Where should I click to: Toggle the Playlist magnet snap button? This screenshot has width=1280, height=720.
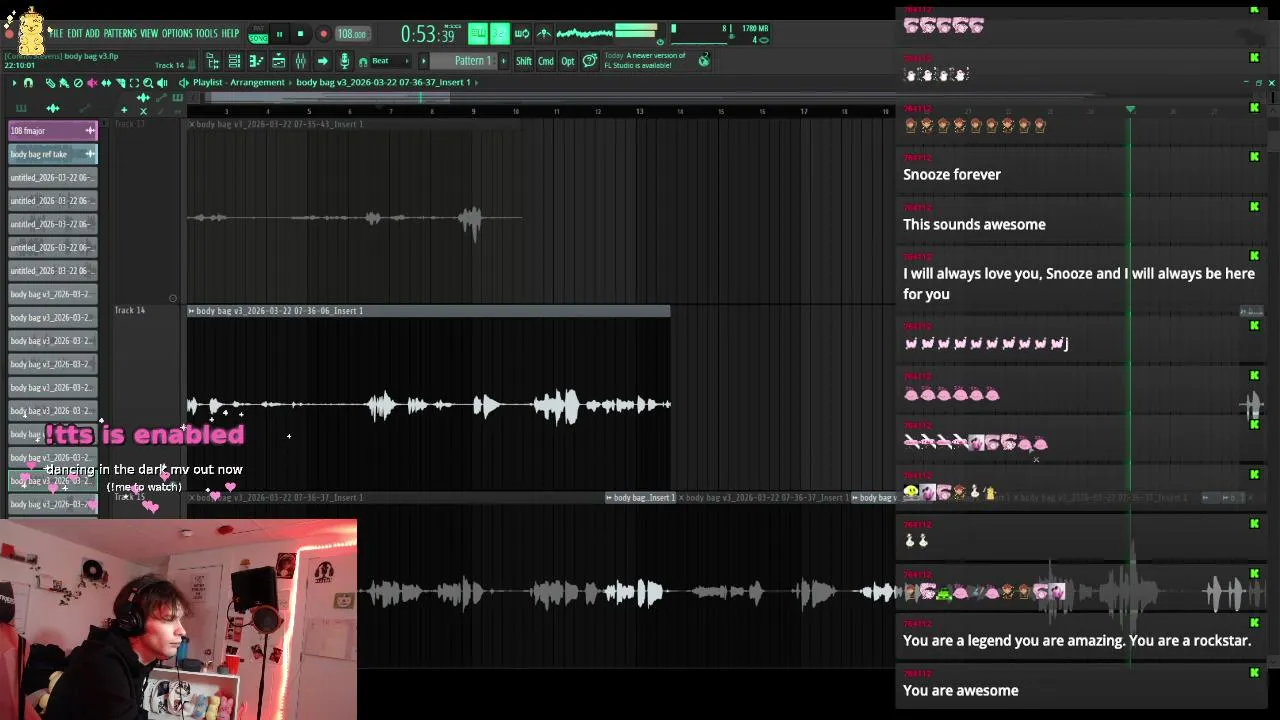28,83
